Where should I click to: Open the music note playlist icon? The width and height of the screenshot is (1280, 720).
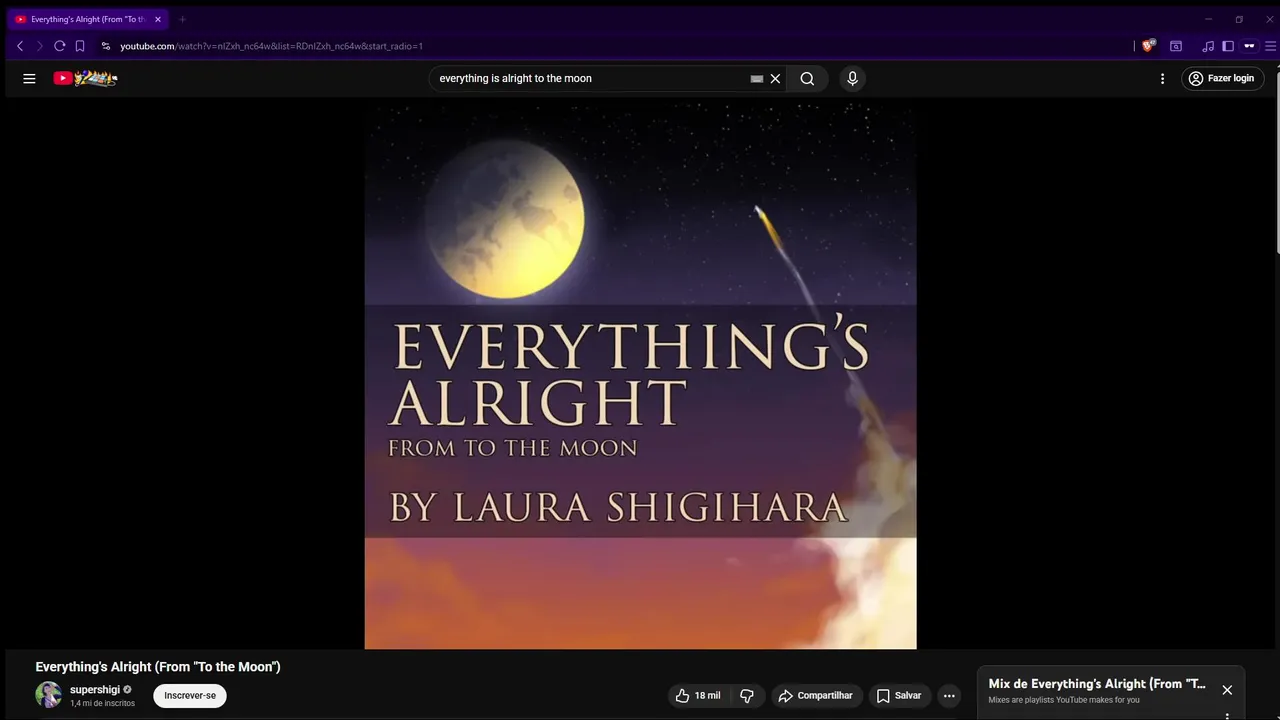pyautogui.click(x=1208, y=46)
